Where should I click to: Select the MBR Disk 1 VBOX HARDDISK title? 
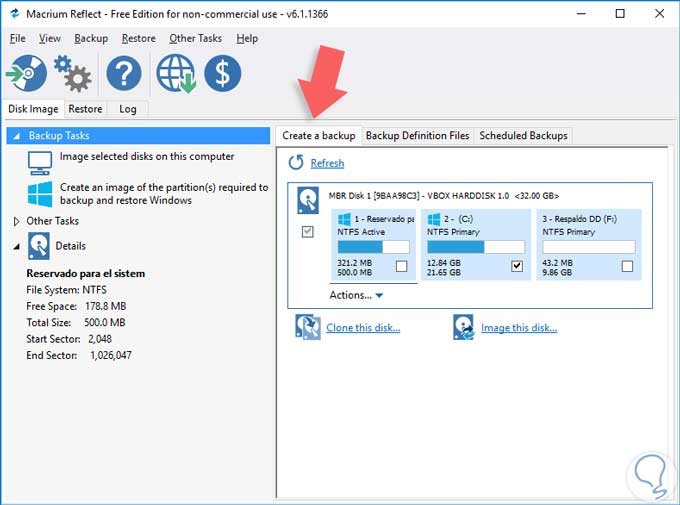pyautogui.click(x=444, y=196)
